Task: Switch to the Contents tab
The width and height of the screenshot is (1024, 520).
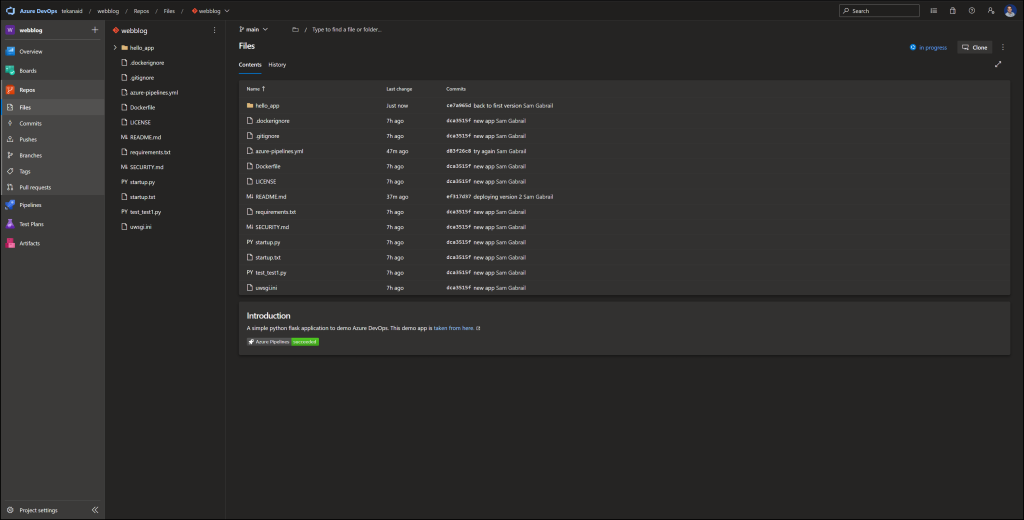Action: [250, 65]
